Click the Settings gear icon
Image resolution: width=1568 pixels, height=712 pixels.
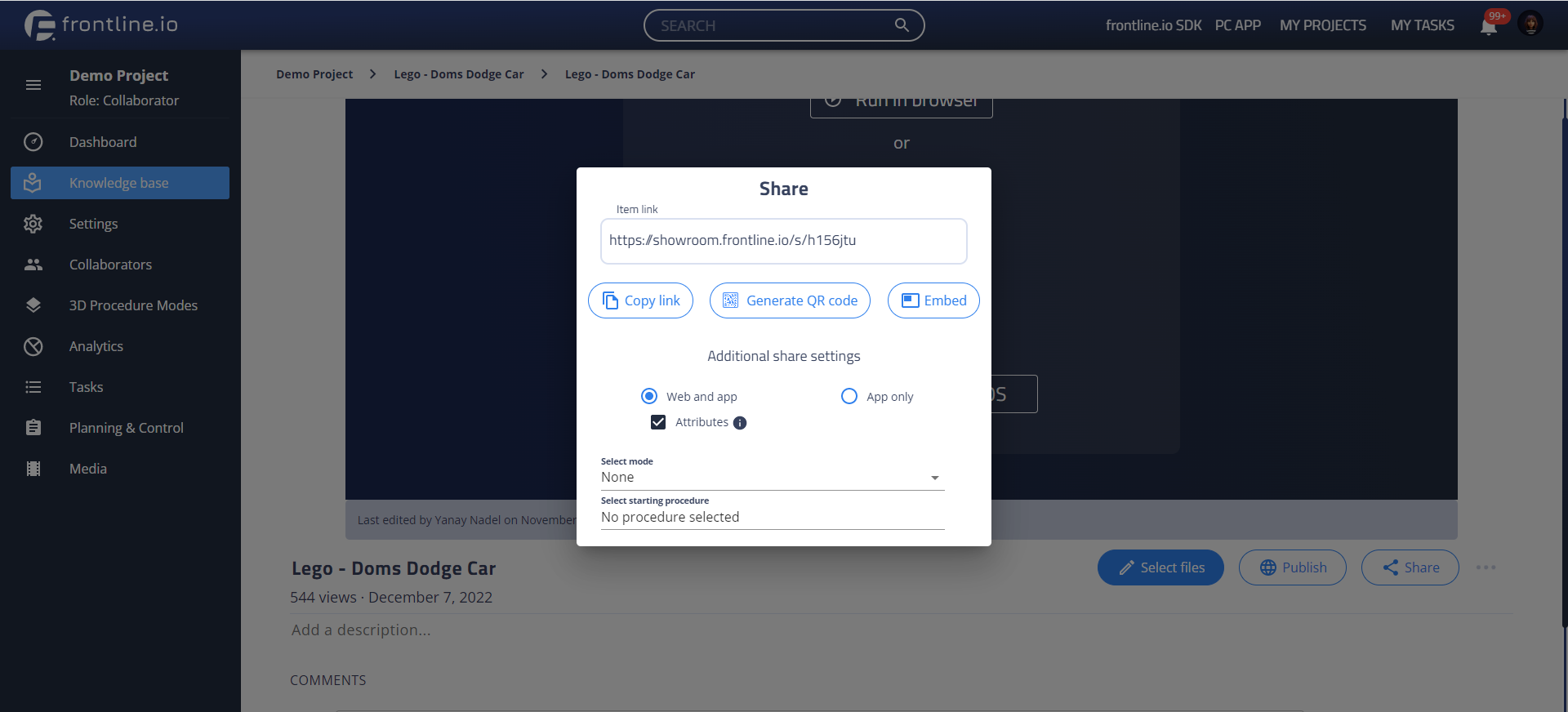(33, 224)
